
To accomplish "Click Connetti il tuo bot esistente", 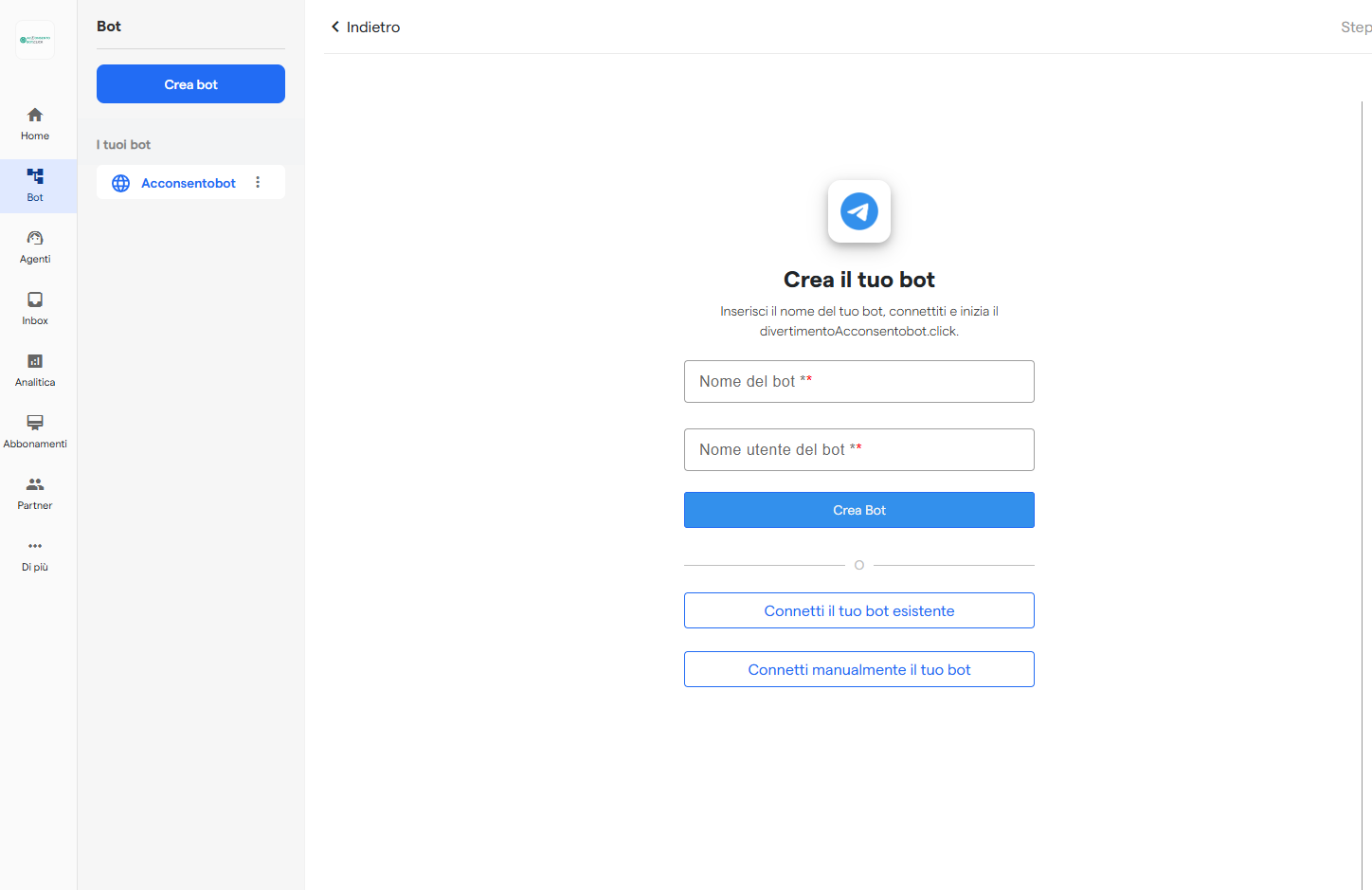I will pos(858,610).
